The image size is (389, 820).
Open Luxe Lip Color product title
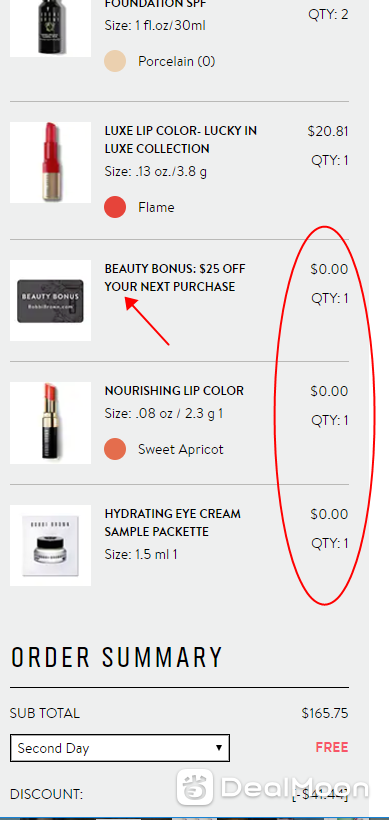click(180, 140)
